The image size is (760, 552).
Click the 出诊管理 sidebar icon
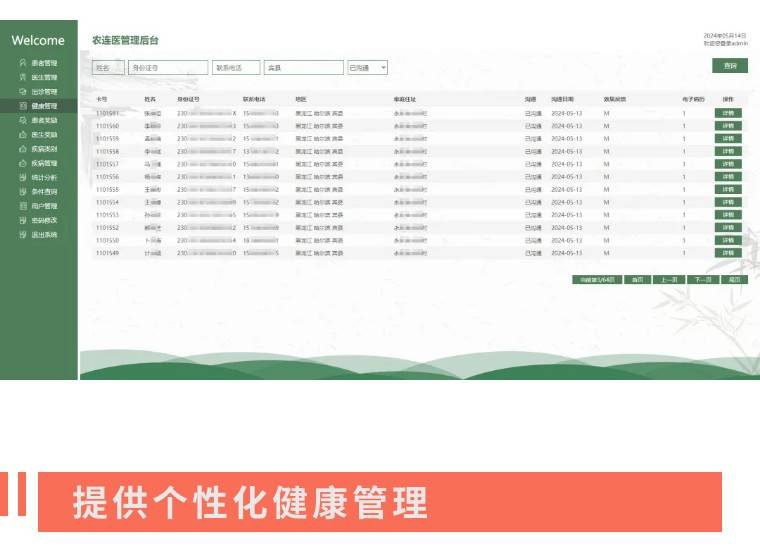tap(22, 91)
